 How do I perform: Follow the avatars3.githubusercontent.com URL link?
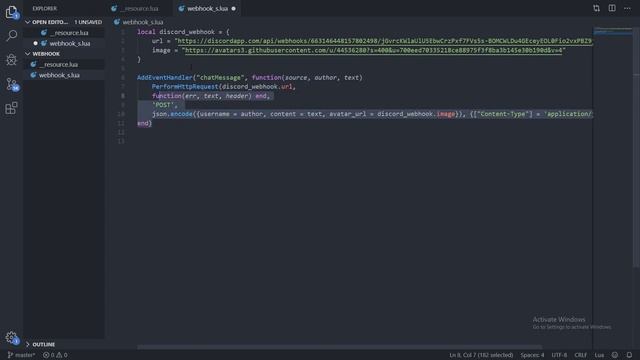coord(373,50)
